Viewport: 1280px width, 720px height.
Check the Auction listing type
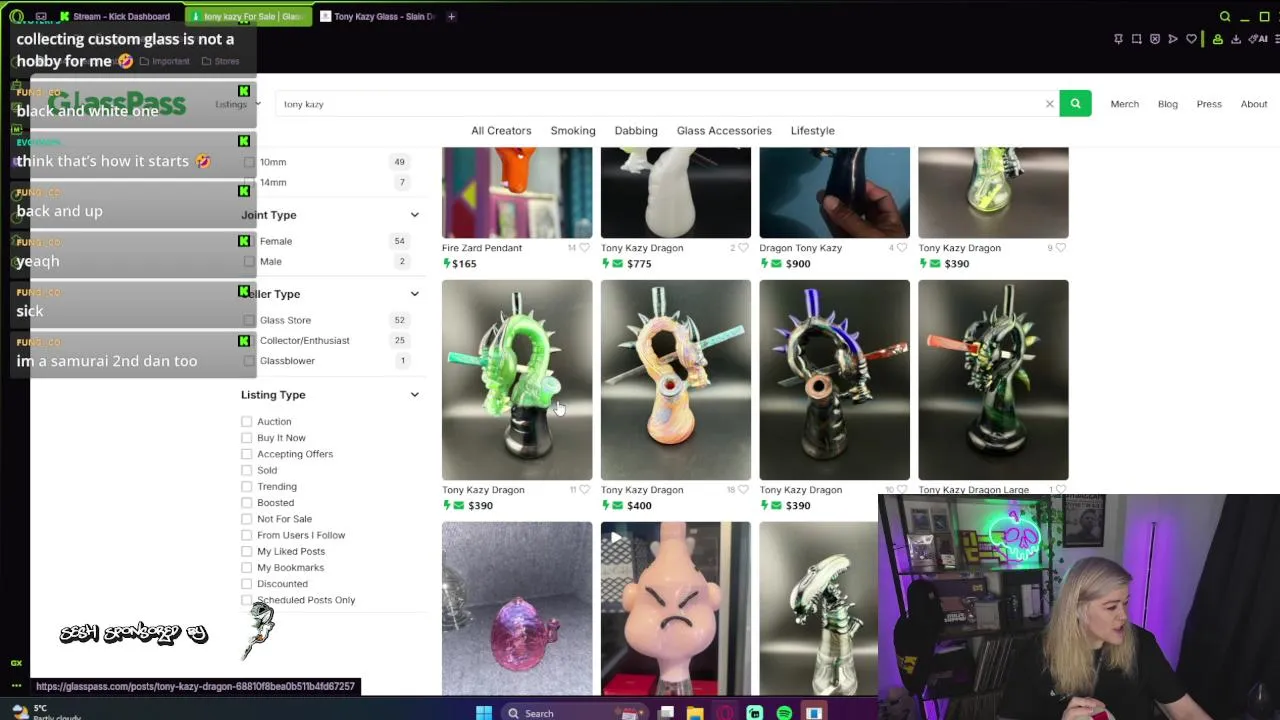[x=247, y=421]
